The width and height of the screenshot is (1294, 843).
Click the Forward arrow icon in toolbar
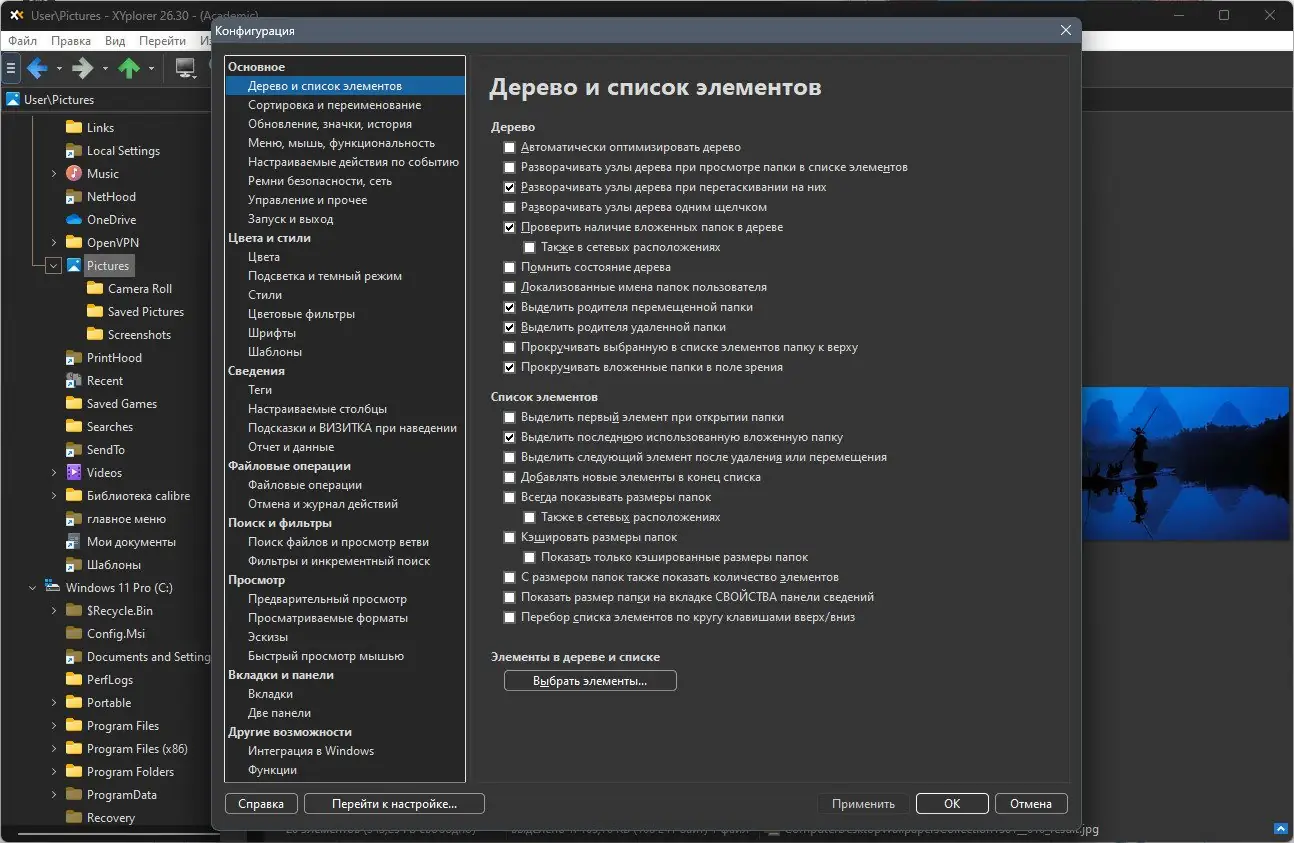coord(83,68)
